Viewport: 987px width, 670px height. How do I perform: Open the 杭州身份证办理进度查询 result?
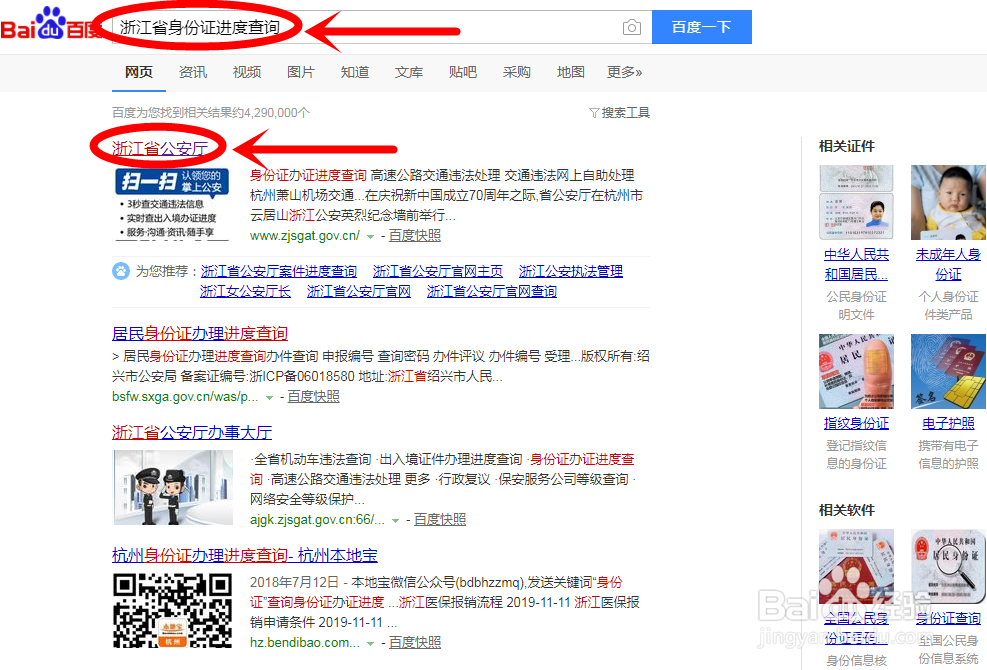click(245, 555)
